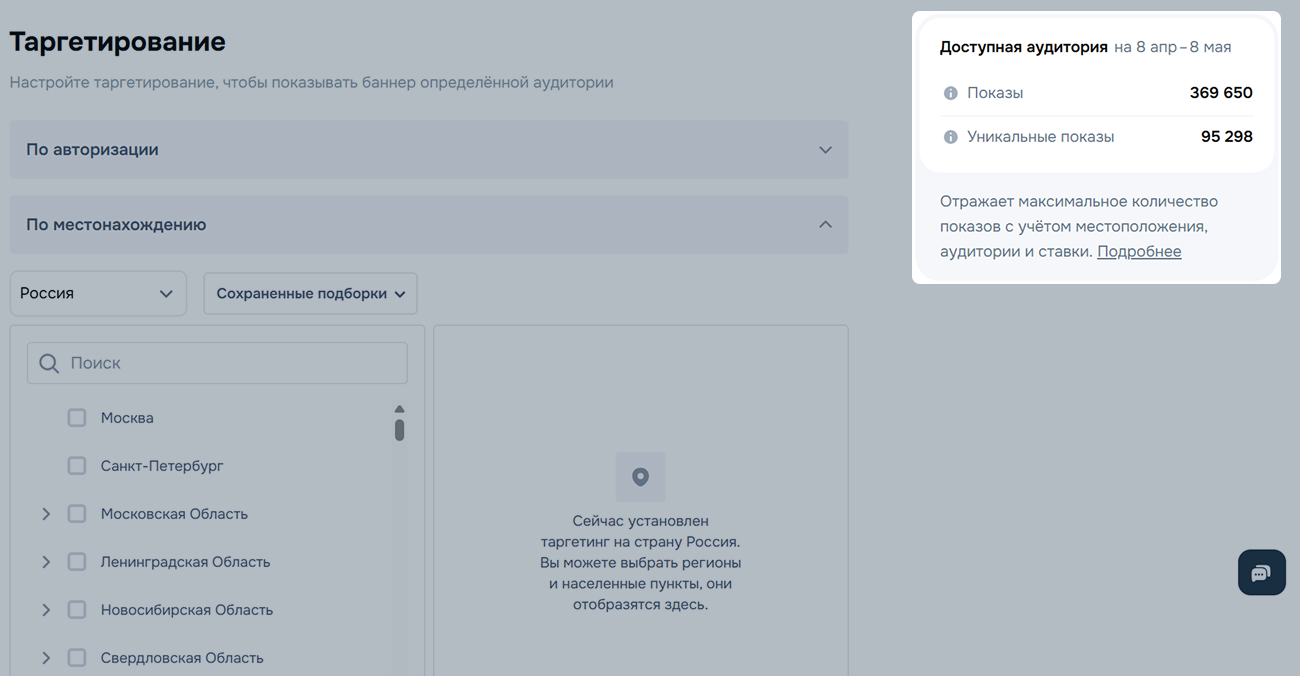This screenshot has width=1300, height=676.
Task: Expand the Ленинградская Область tree node
Action: pyautogui.click(x=46, y=562)
